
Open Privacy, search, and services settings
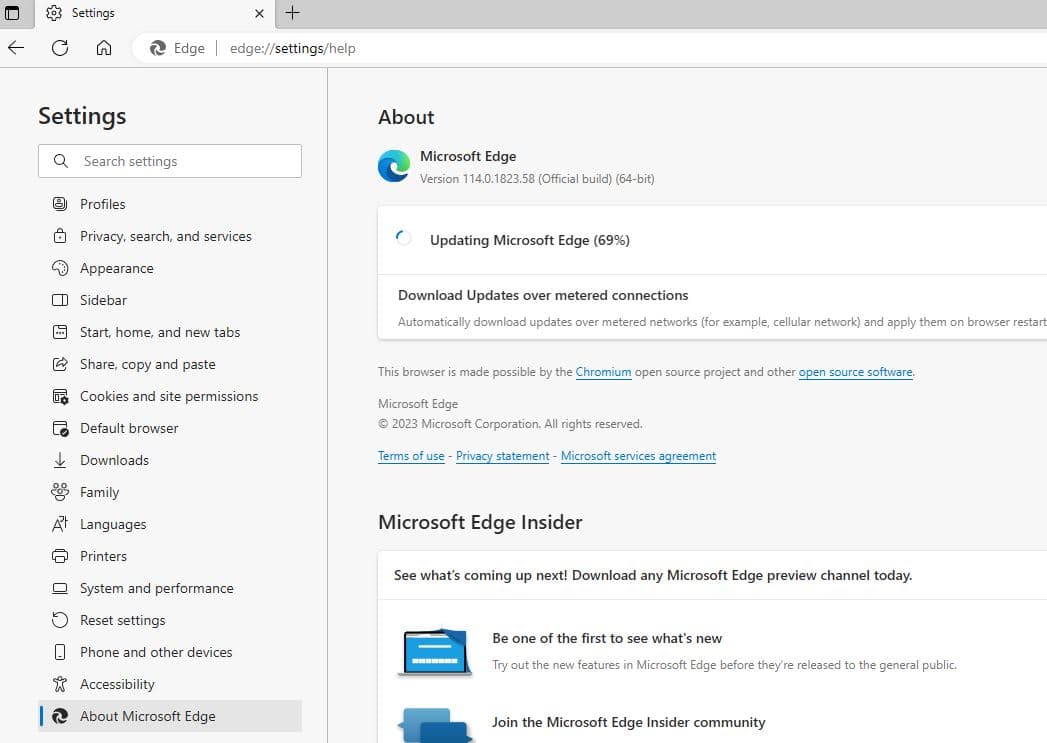(165, 236)
